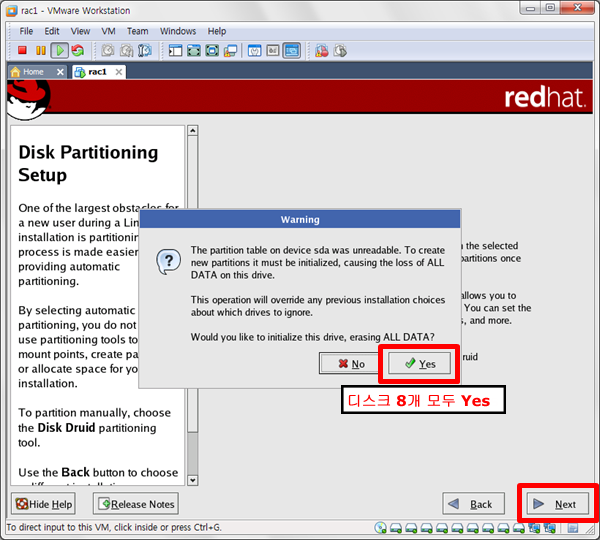
Task: Click the Back button
Action: point(473,504)
